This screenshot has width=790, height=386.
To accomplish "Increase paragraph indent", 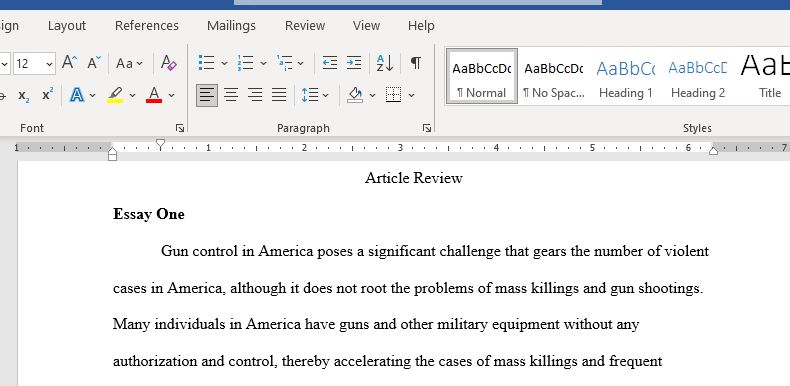I will (354, 63).
